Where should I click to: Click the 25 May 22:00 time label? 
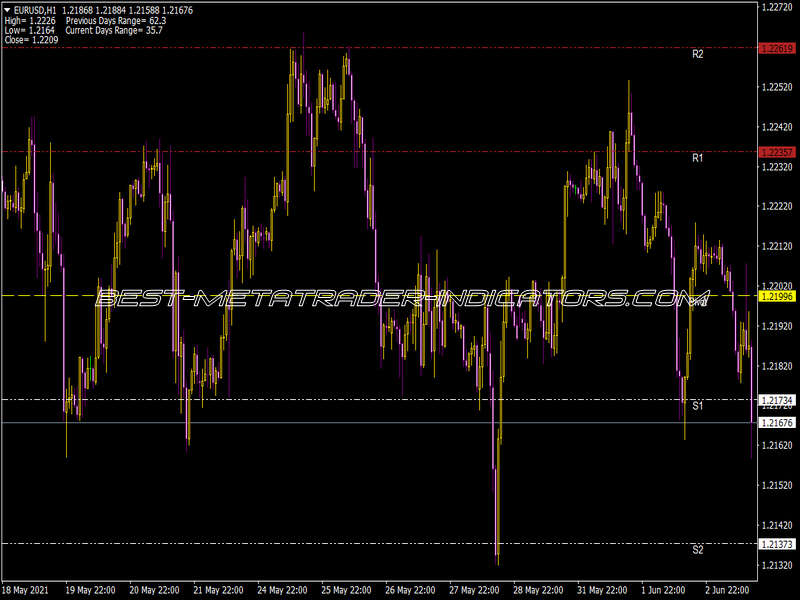[x=346, y=590]
